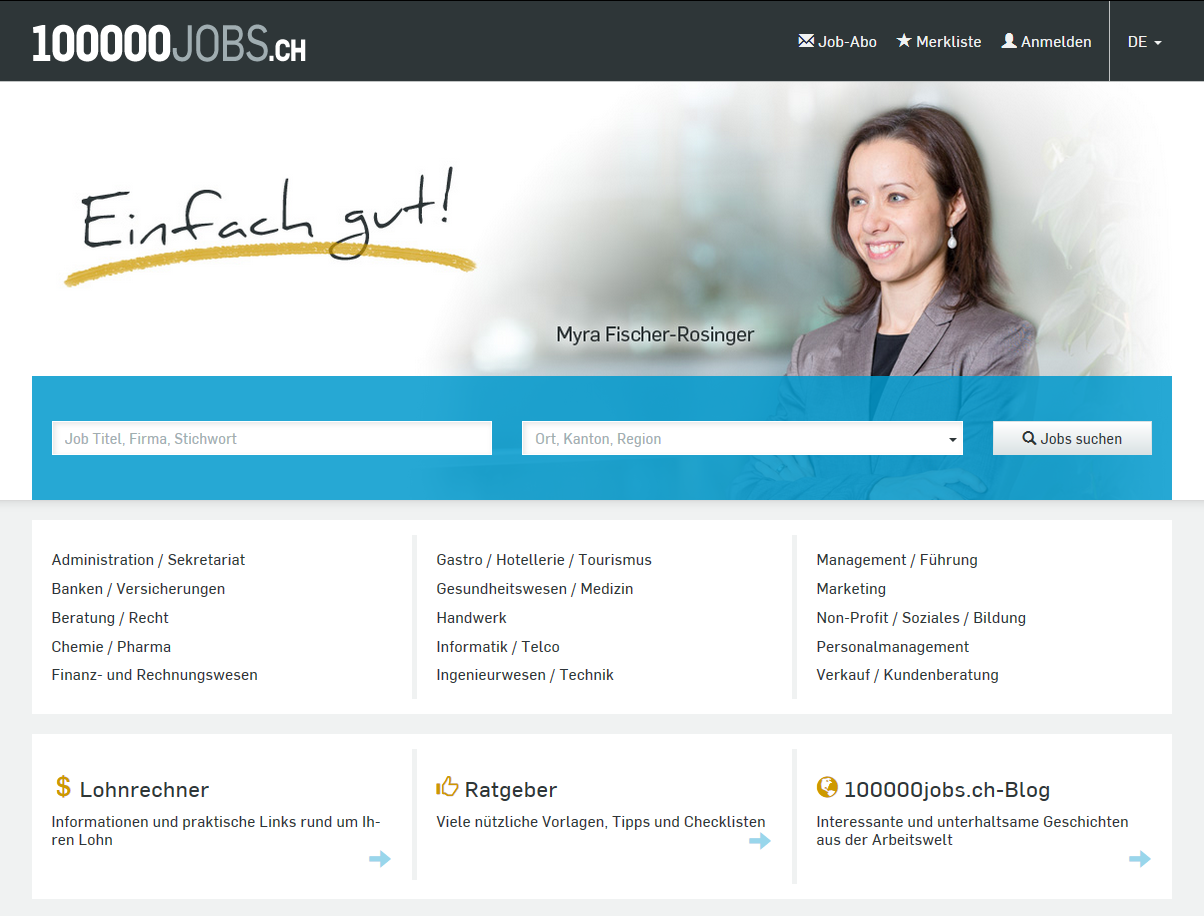Click the arrow icon in Ratgeber box

[x=760, y=841]
